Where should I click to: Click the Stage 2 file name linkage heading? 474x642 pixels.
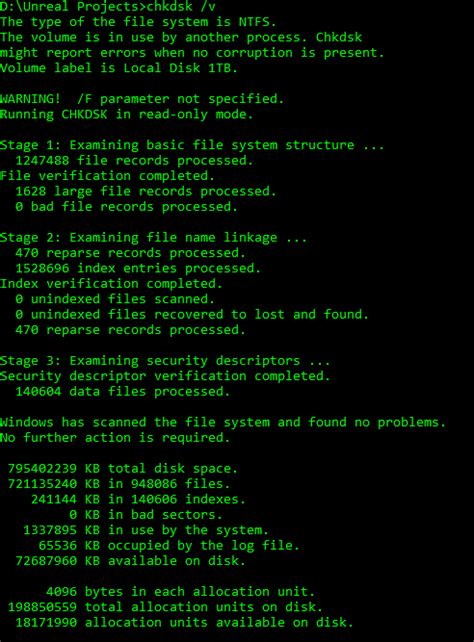153,237
